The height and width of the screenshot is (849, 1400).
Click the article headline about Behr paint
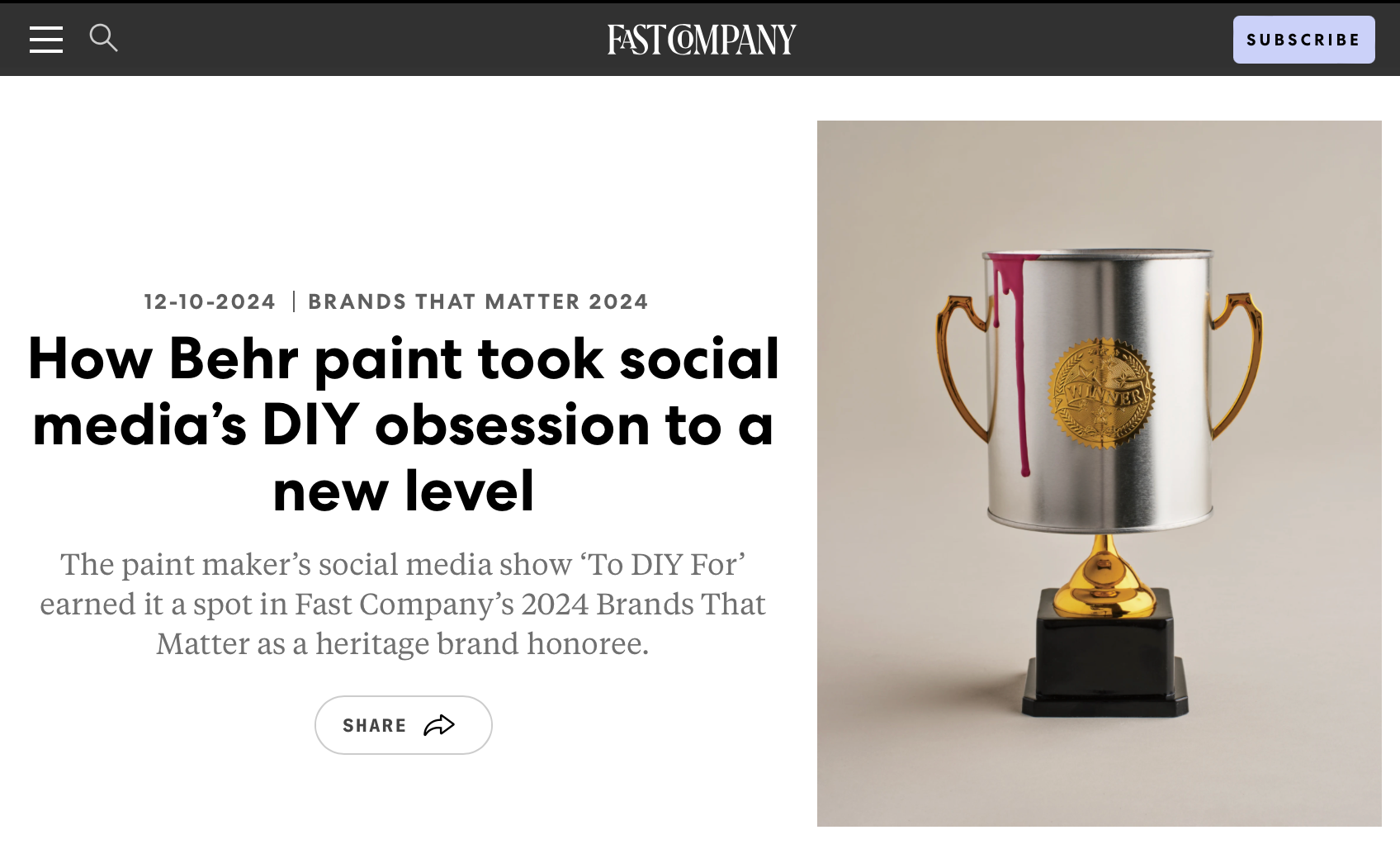click(404, 424)
